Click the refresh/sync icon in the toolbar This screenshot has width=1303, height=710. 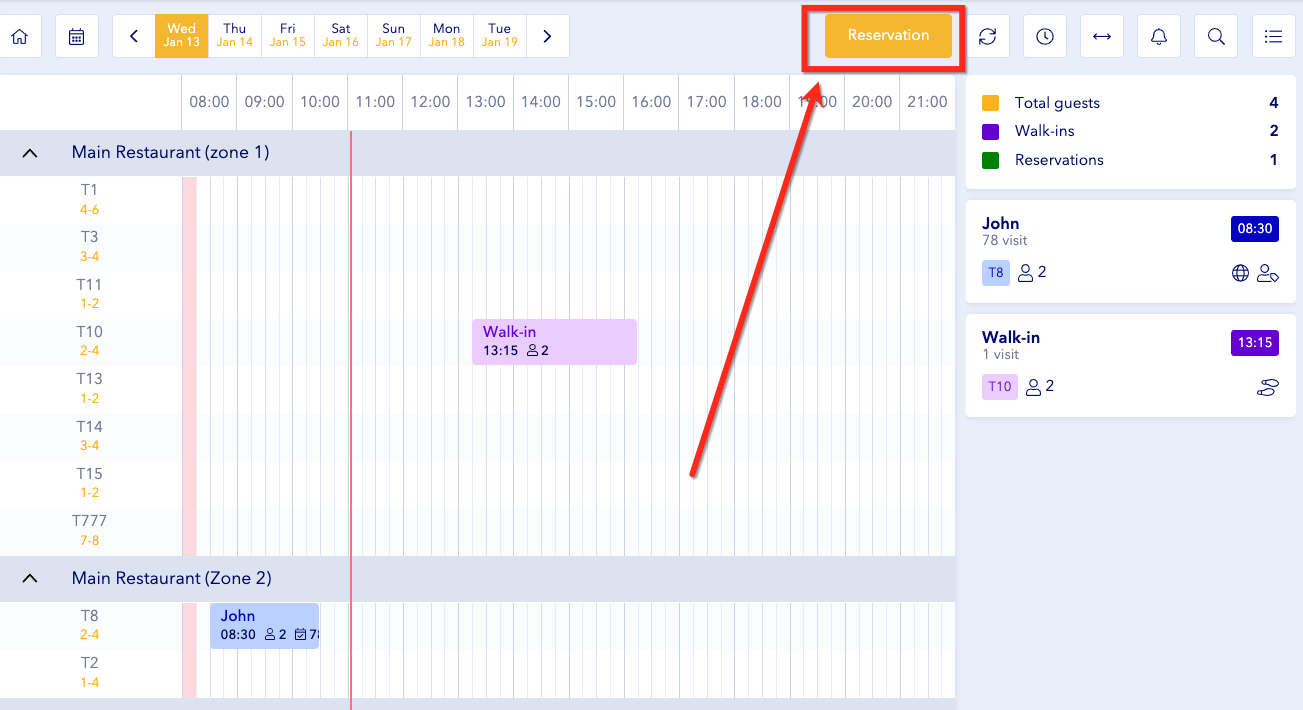pos(988,35)
